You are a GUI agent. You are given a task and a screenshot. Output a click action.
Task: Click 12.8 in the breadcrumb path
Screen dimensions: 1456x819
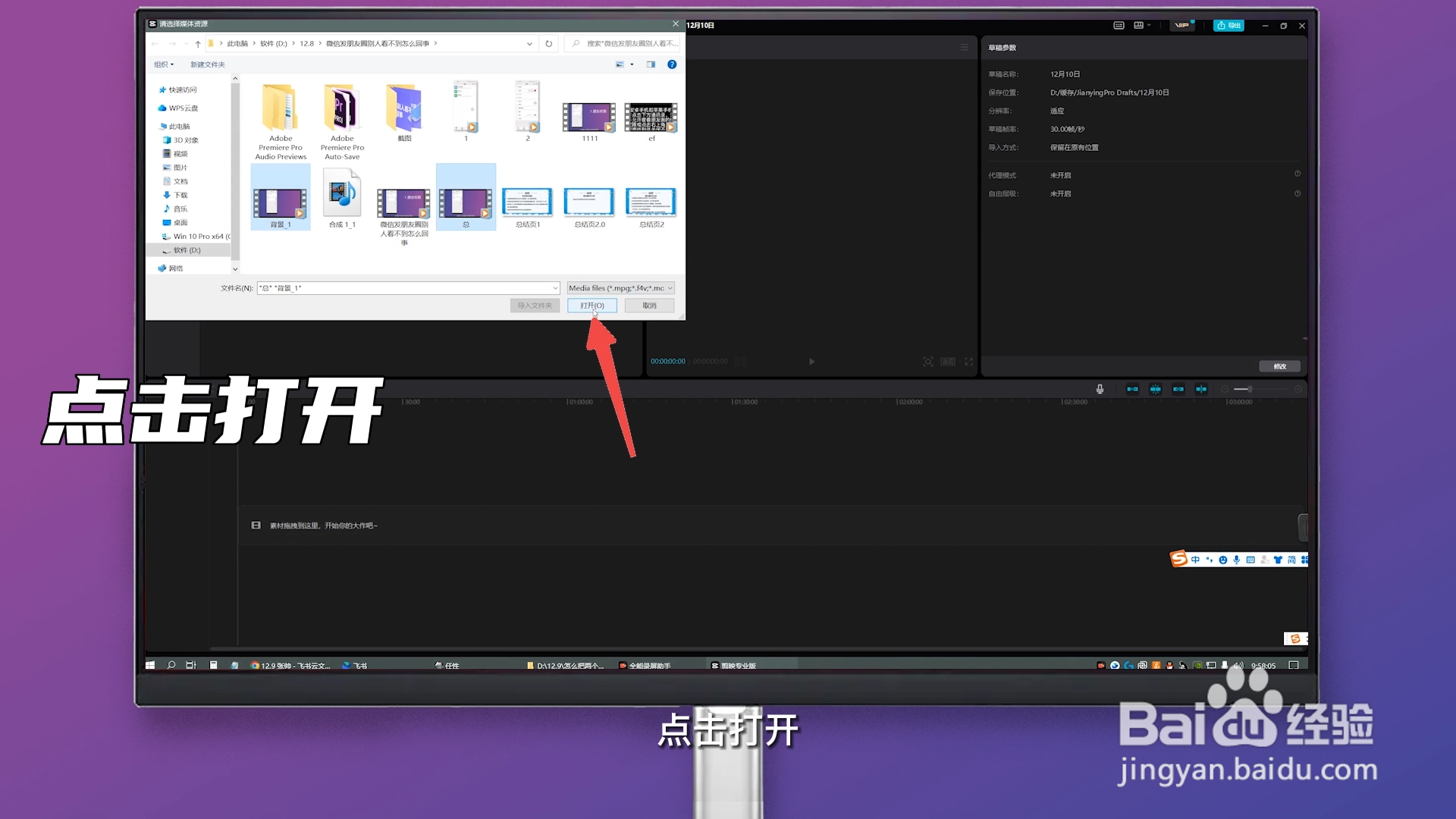tap(306, 44)
